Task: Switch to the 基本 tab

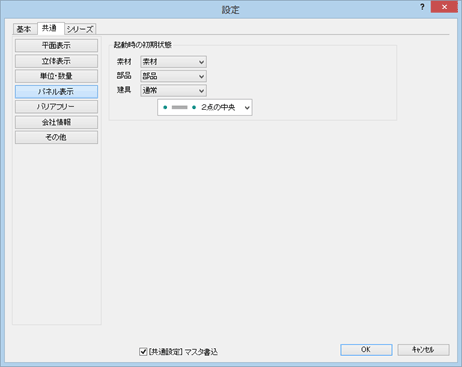Action: point(24,29)
